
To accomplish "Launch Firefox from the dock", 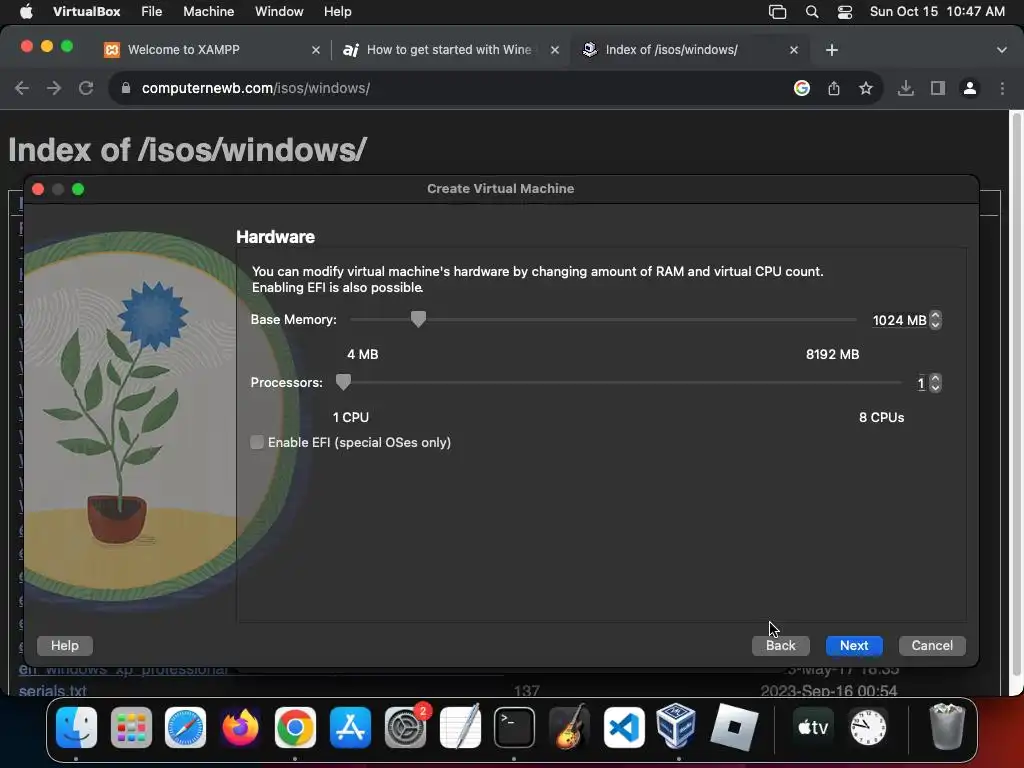I will pyautogui.click(x=240, y=727).
